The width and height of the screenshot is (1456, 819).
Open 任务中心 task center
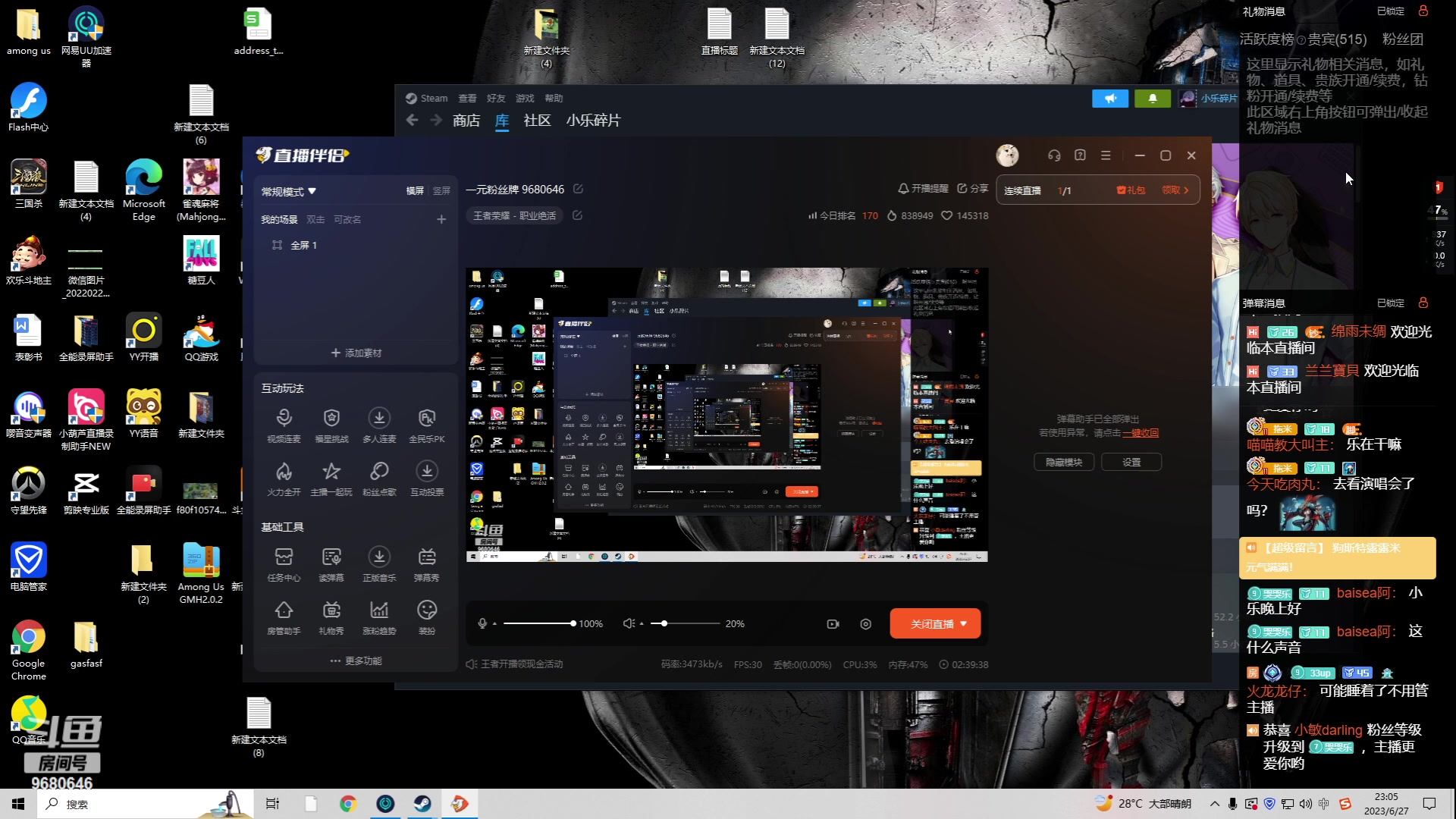coord(284,564)
